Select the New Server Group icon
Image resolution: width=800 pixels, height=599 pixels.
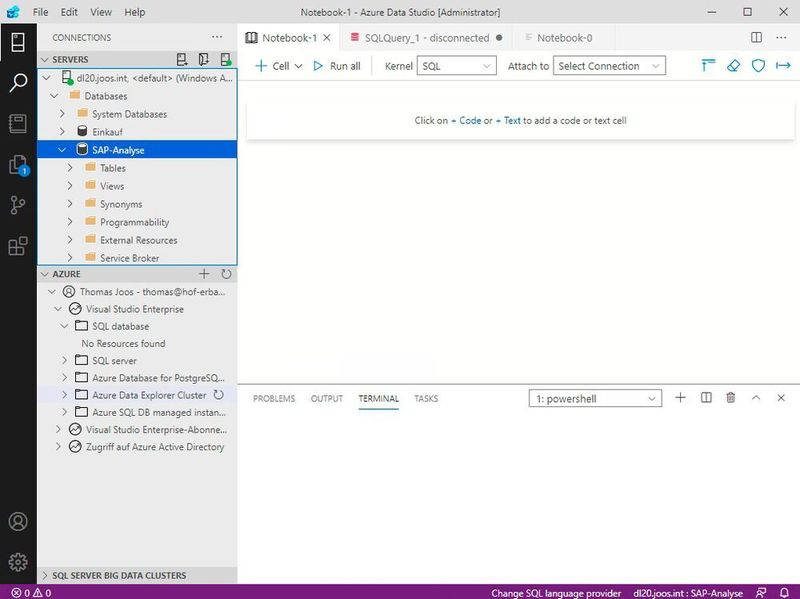(x=203, y=60)
